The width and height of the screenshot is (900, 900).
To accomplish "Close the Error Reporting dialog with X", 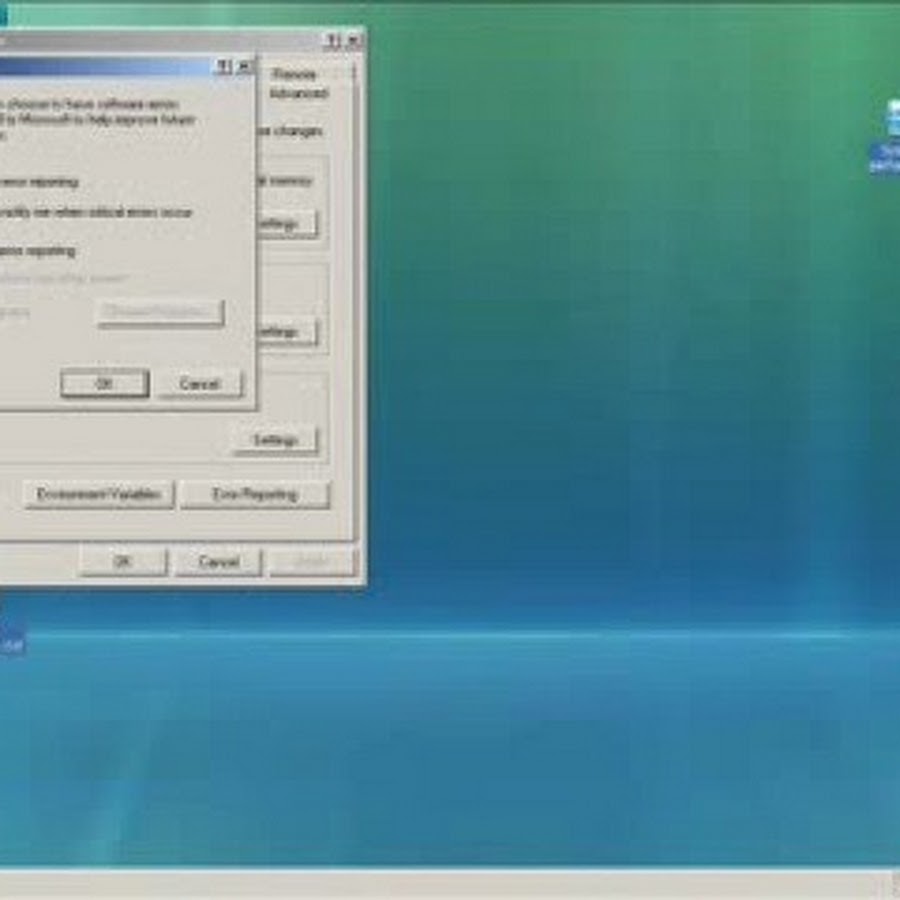I will 243,67.
